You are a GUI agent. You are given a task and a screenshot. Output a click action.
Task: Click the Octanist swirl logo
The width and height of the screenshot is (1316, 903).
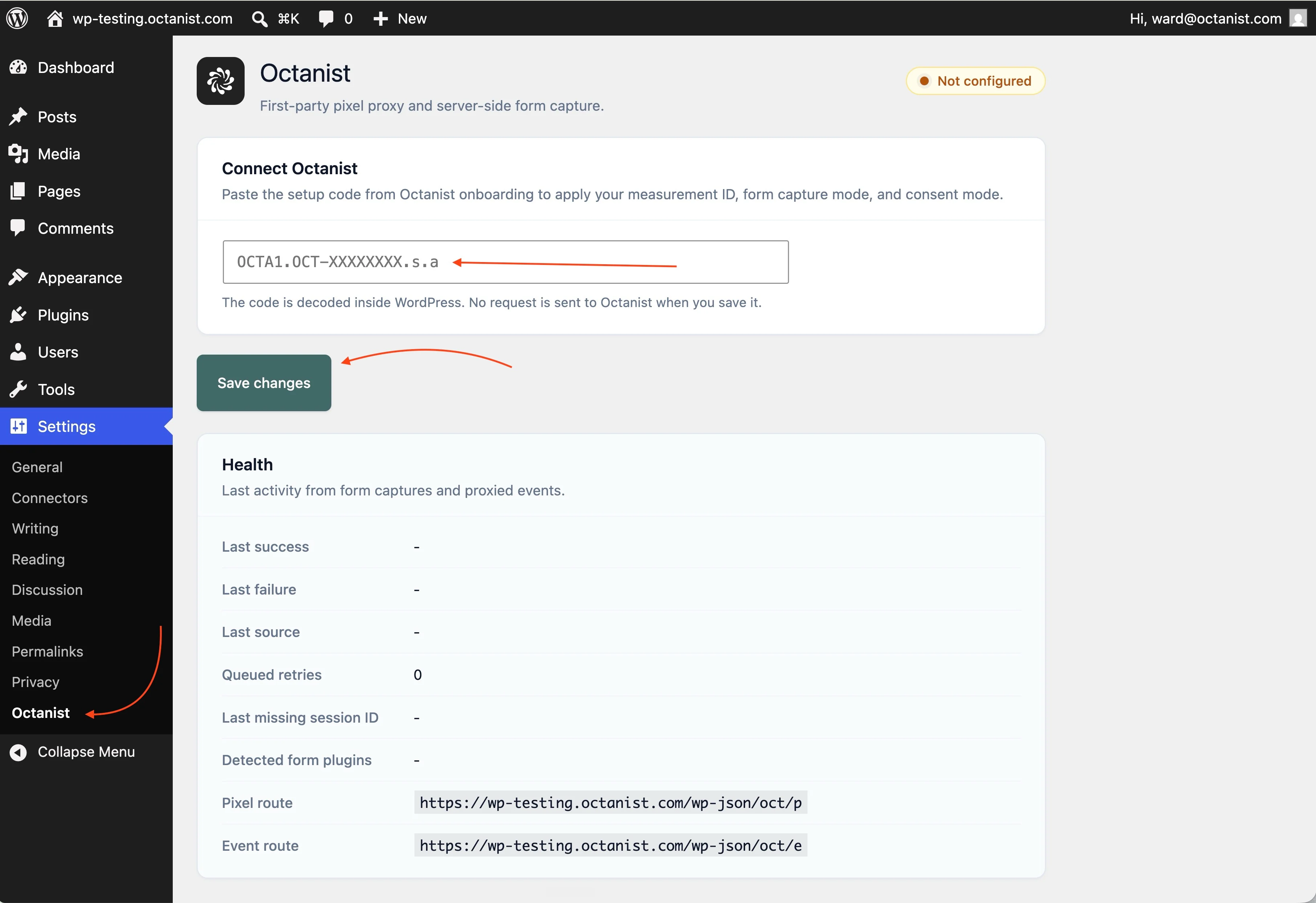[220, 81]
